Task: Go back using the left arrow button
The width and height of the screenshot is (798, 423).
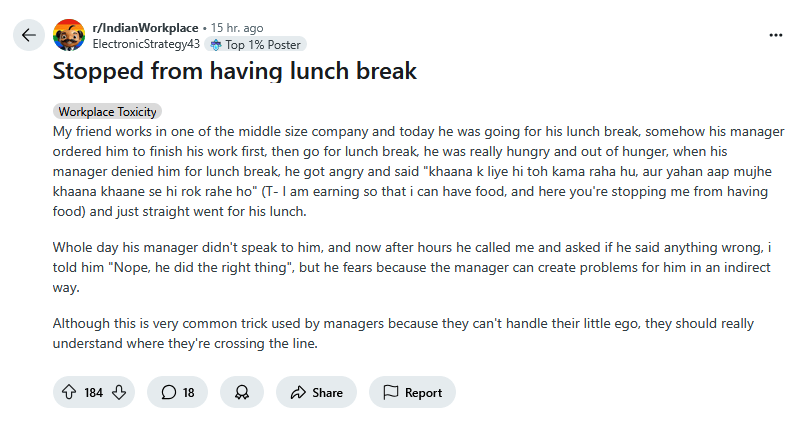Action: [x=29, y=35]
